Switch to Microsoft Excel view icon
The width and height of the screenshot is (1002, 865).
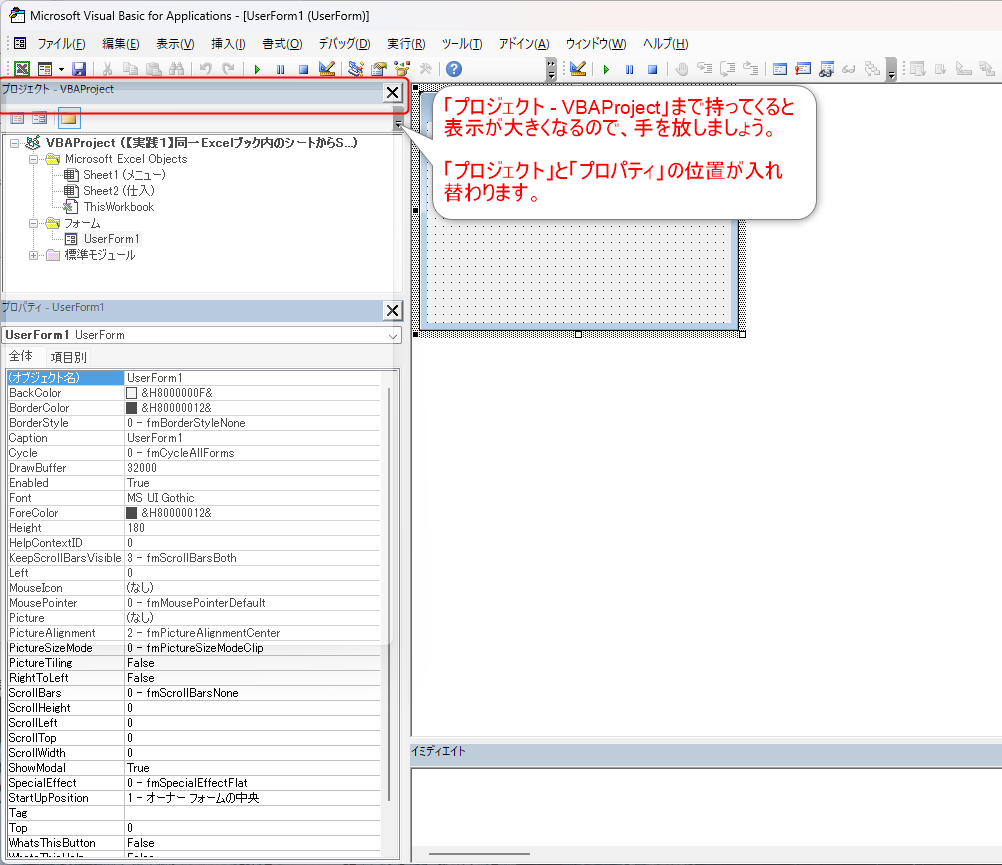pyautogui.click(x=22, y=69)
